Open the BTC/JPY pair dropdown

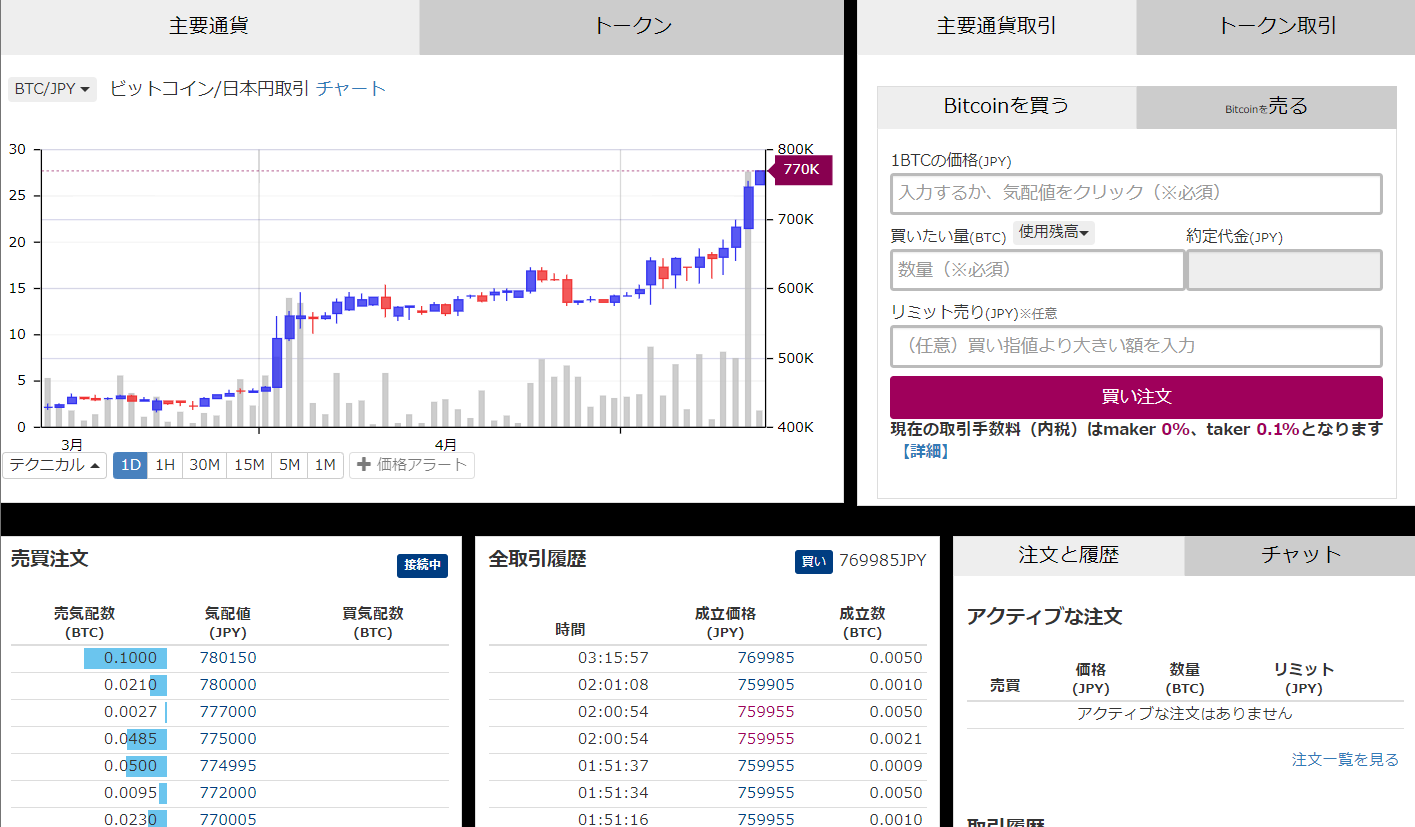(x=52, y=89)
